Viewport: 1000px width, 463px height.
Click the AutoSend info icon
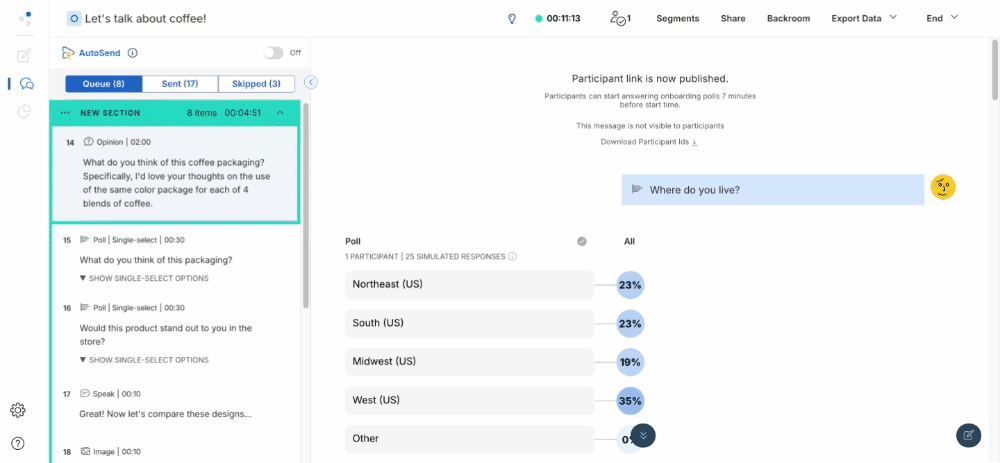tap(133, 53)
